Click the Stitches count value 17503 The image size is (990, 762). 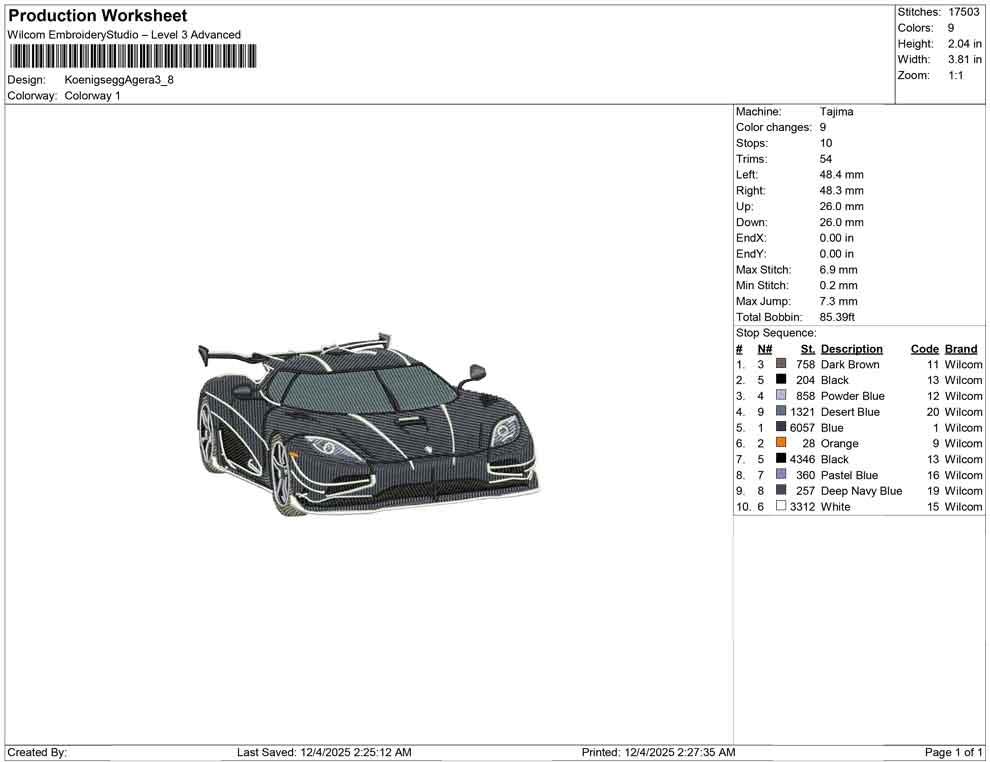[965, 12]
